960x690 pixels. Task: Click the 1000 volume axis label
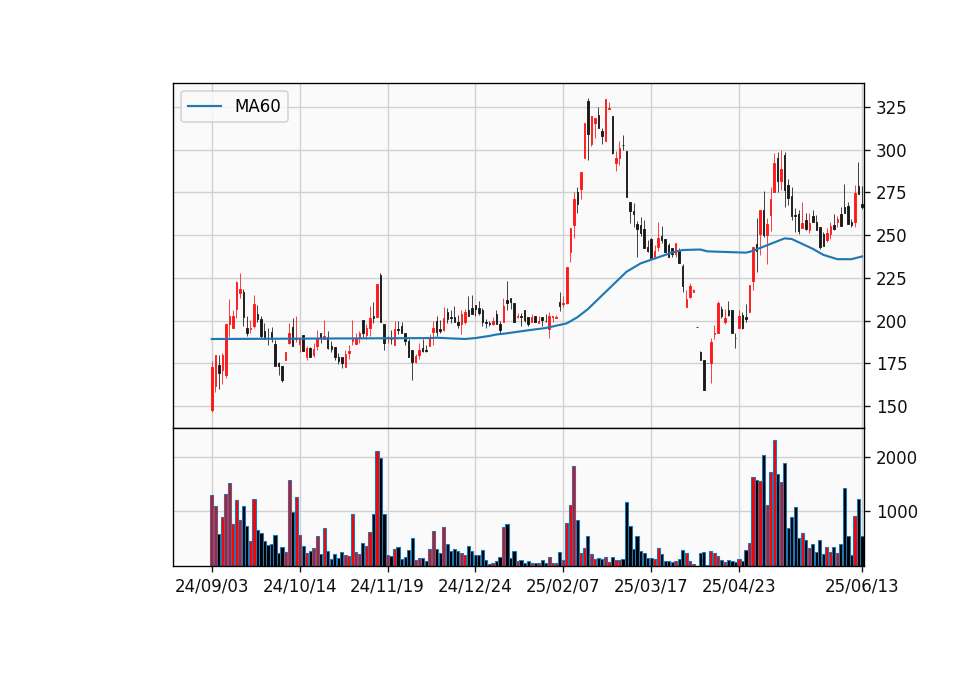pos(896,512)
